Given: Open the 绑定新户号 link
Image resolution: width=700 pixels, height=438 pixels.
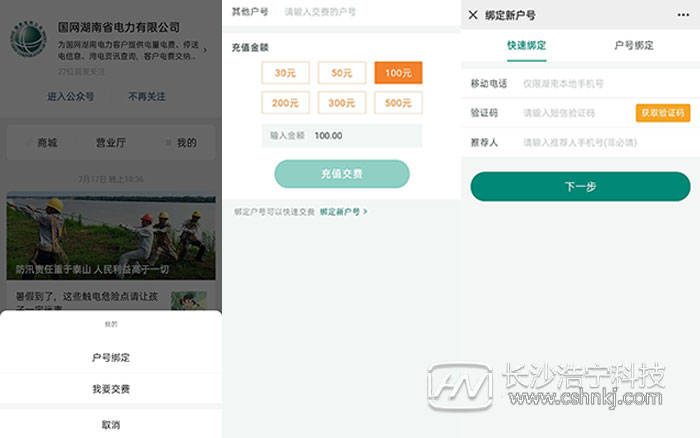Looking at the screenshot, I should (x=344, y=212).
